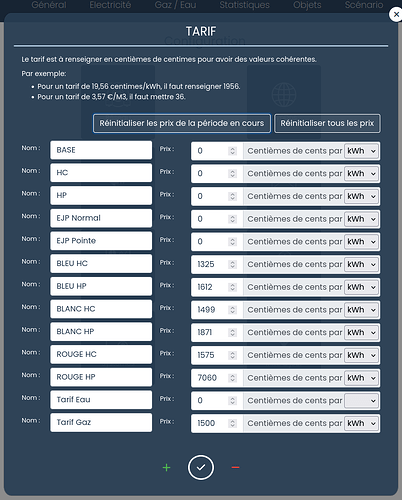Image resolution: width=402 pixels, height=500 pixels.
Task: Click the EJP Normal name field
Action: point(101,218)
